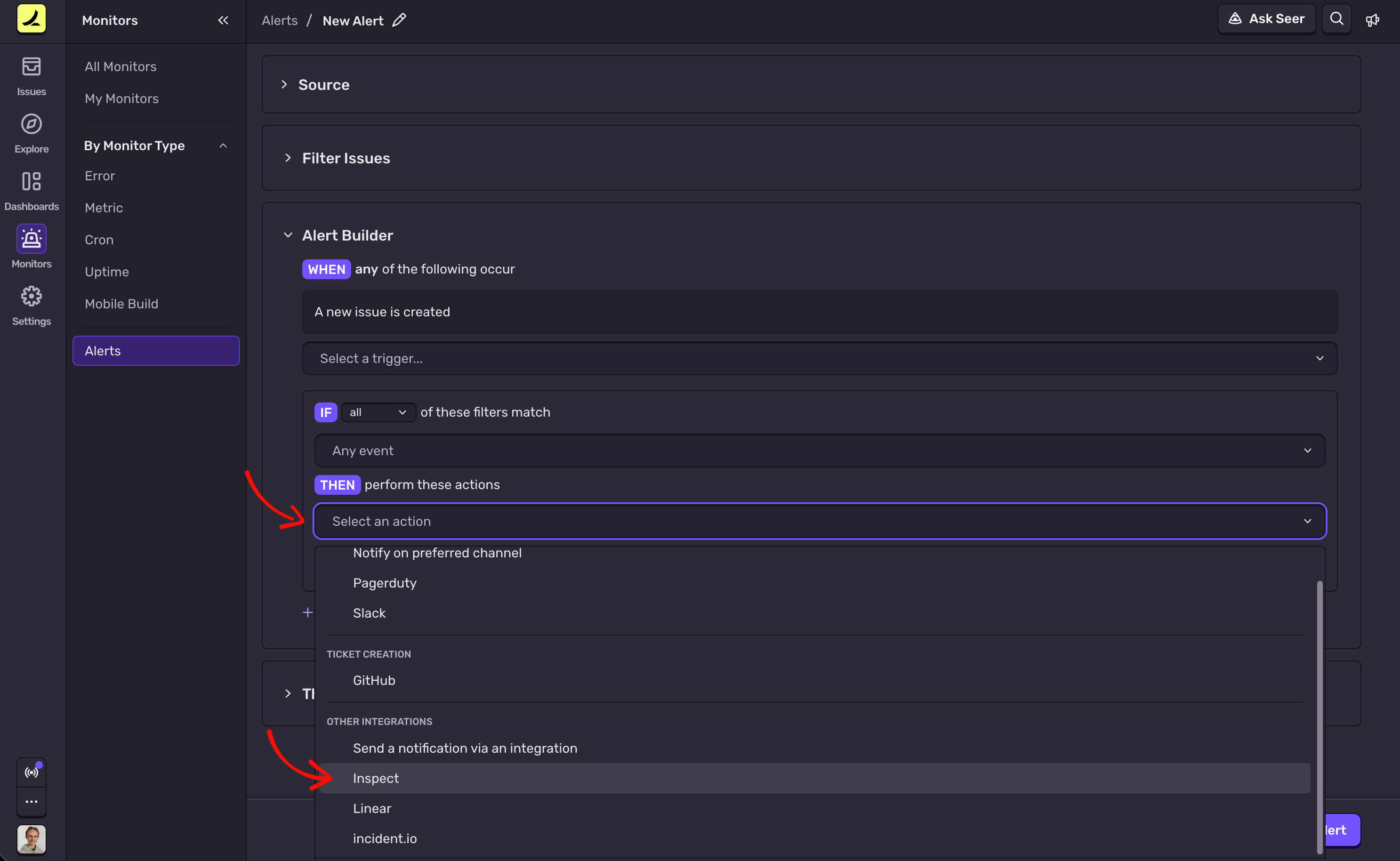The height and width of the screenshot is (861, 1400).
Task: Collapse the Alert Builder section
Action: [288, 235]
